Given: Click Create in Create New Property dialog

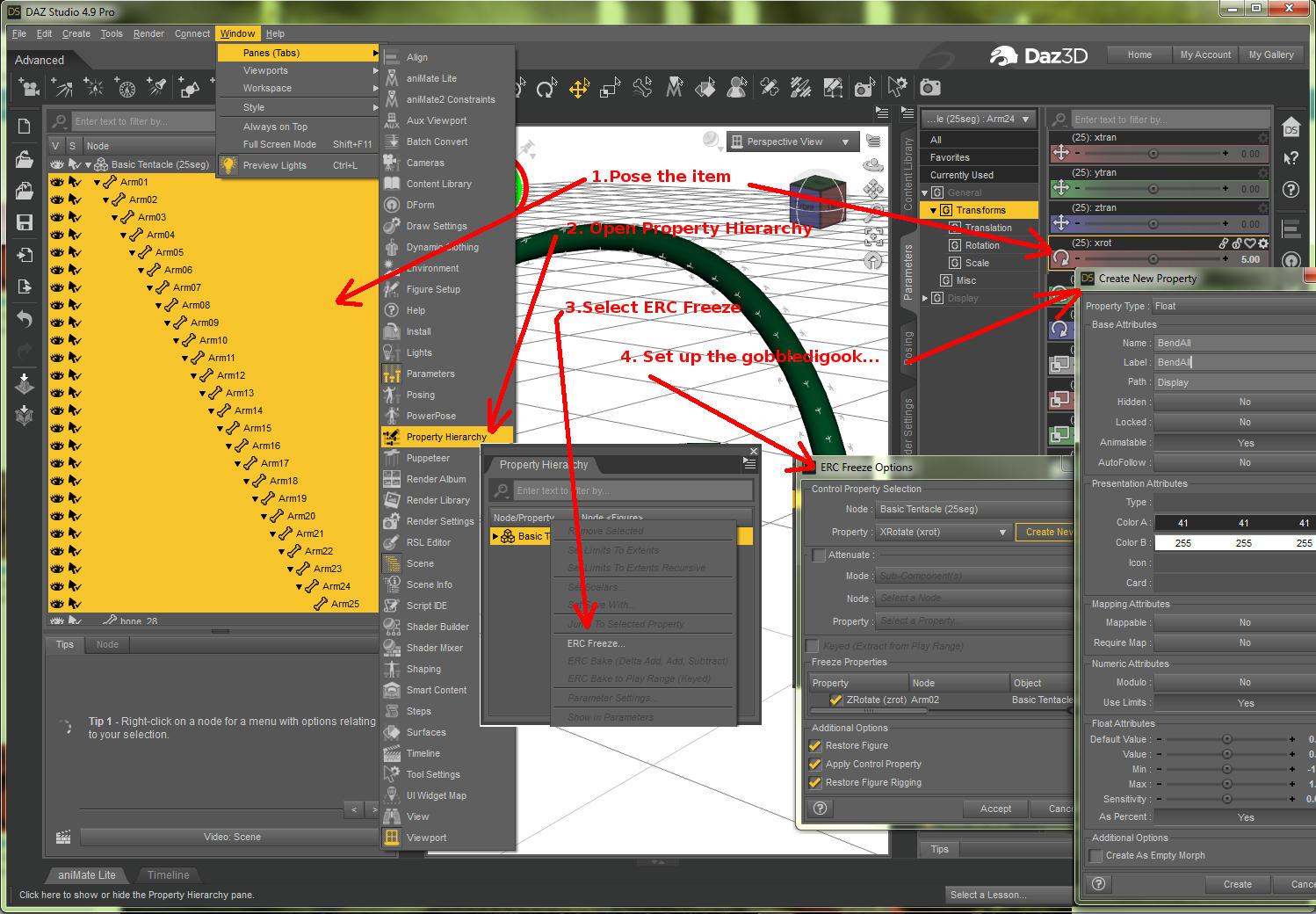Looking at the screenshot, I should point(1237,884).
